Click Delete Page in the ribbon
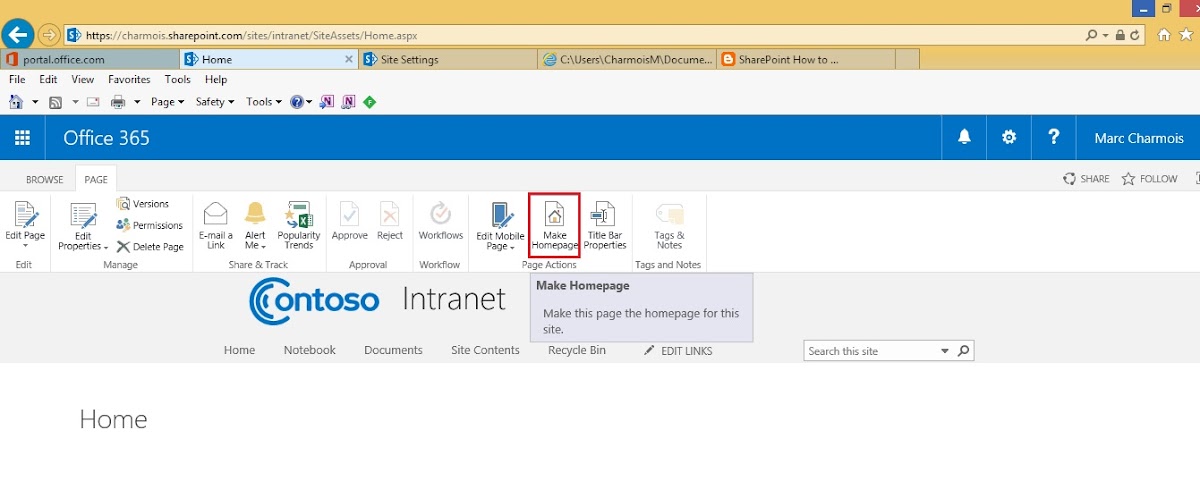 [x=150, y=247]
